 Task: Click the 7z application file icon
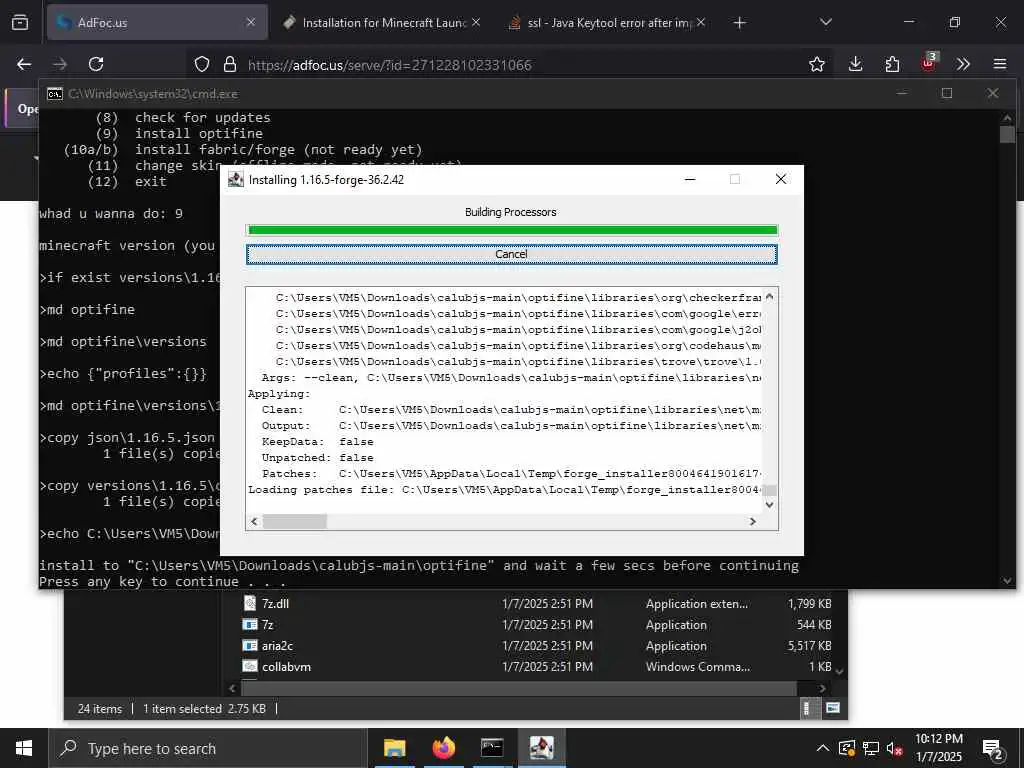coord(249,624)
